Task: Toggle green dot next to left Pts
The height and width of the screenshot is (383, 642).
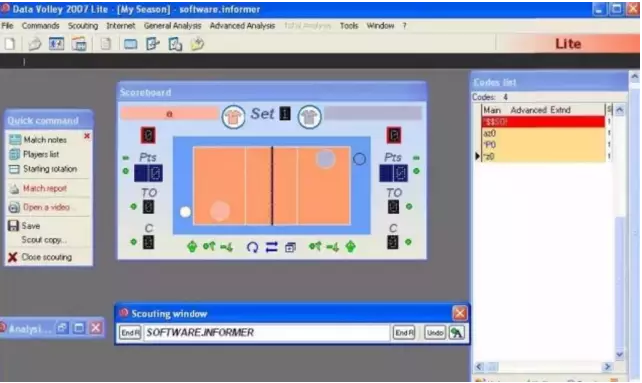Action: click(x=126, y=171)
